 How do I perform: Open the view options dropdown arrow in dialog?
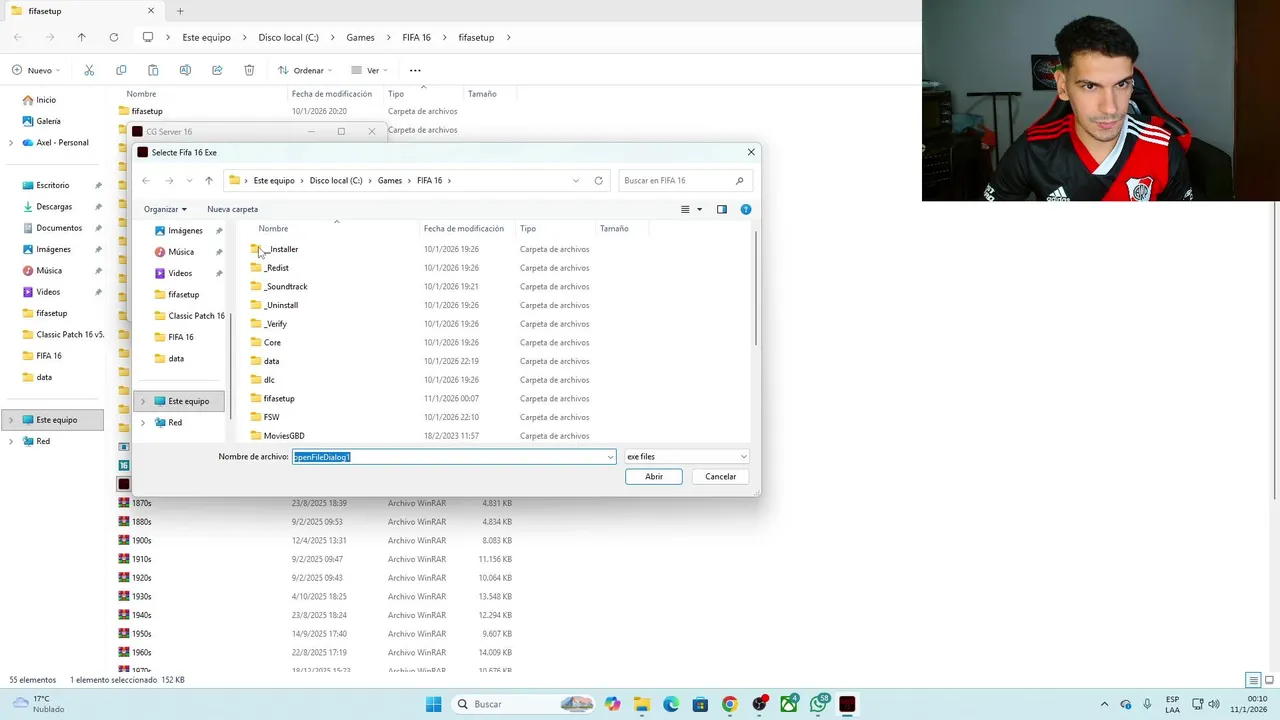coord(699,209)
